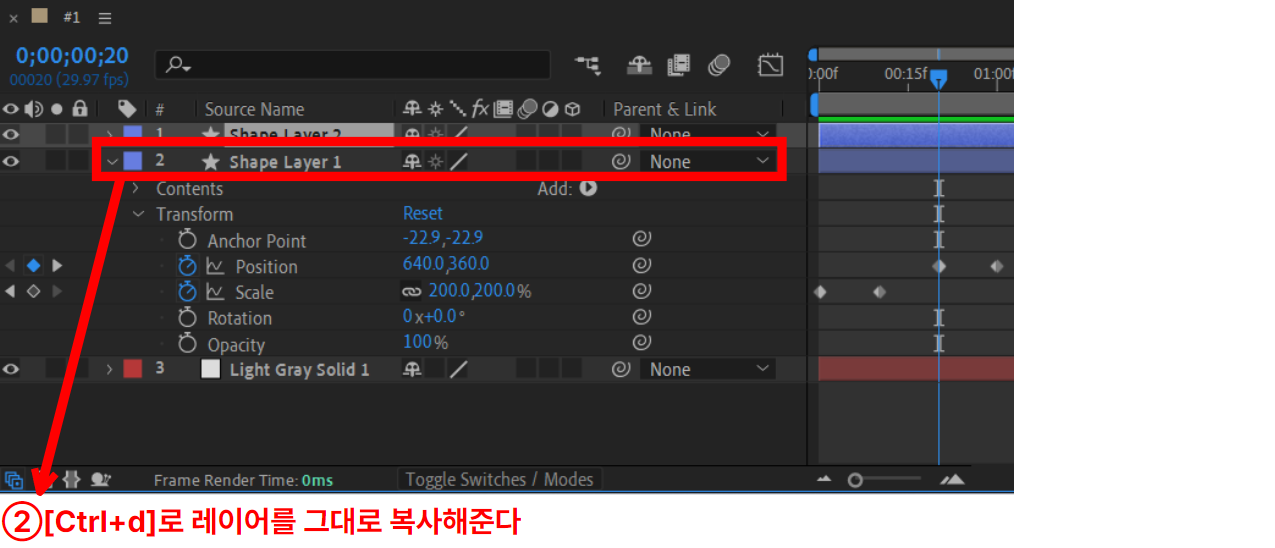Click Shape Layer 1 parent pick whip

click(x=621, y=161)
